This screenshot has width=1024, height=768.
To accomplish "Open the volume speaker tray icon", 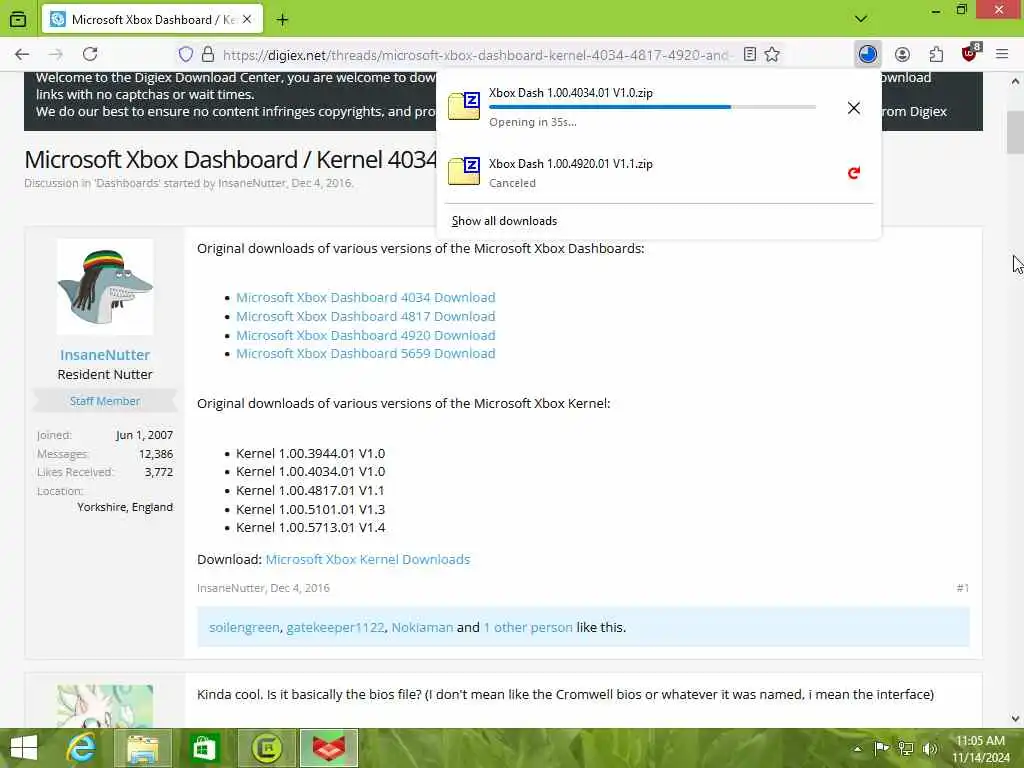I will point(930,748).
